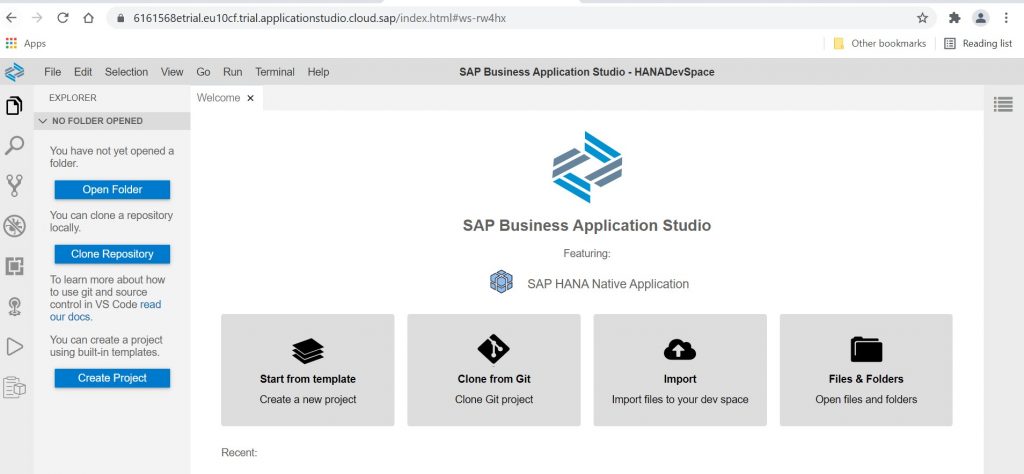Go forward in the browser

[x=37, y=18]
